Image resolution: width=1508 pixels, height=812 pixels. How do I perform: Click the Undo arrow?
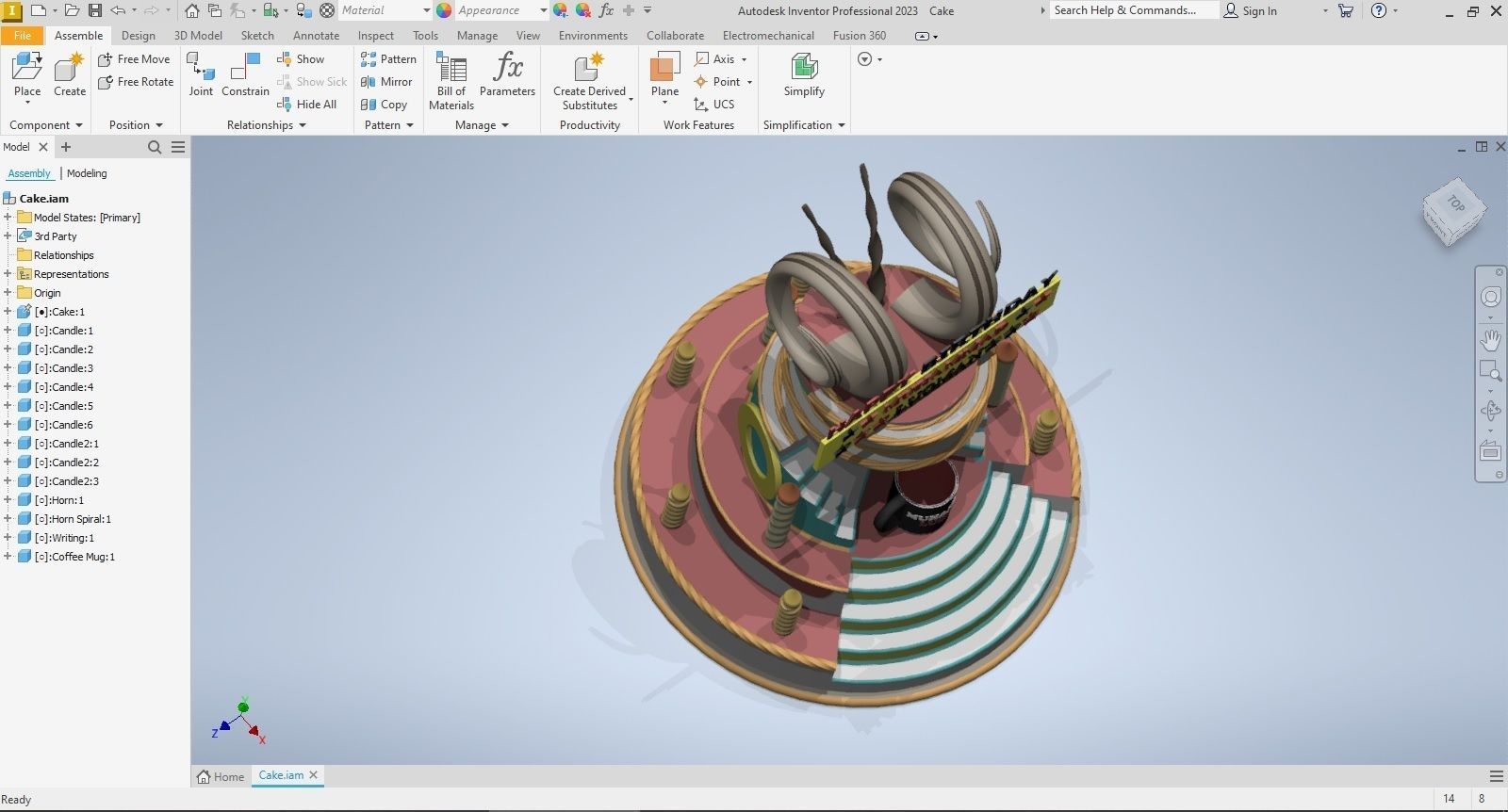[118, 10]
